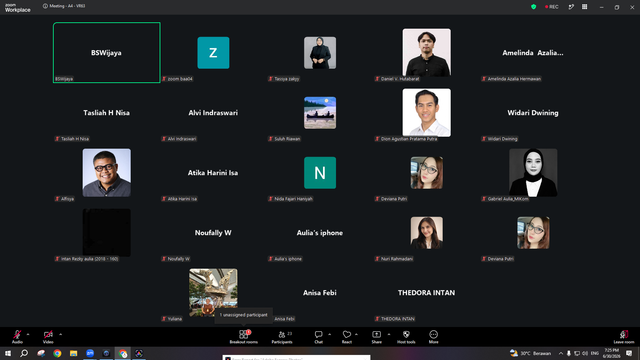Click the ENG language indicator
The width and height of the screenshot is (640, 360).
click(x=595, y=353)
